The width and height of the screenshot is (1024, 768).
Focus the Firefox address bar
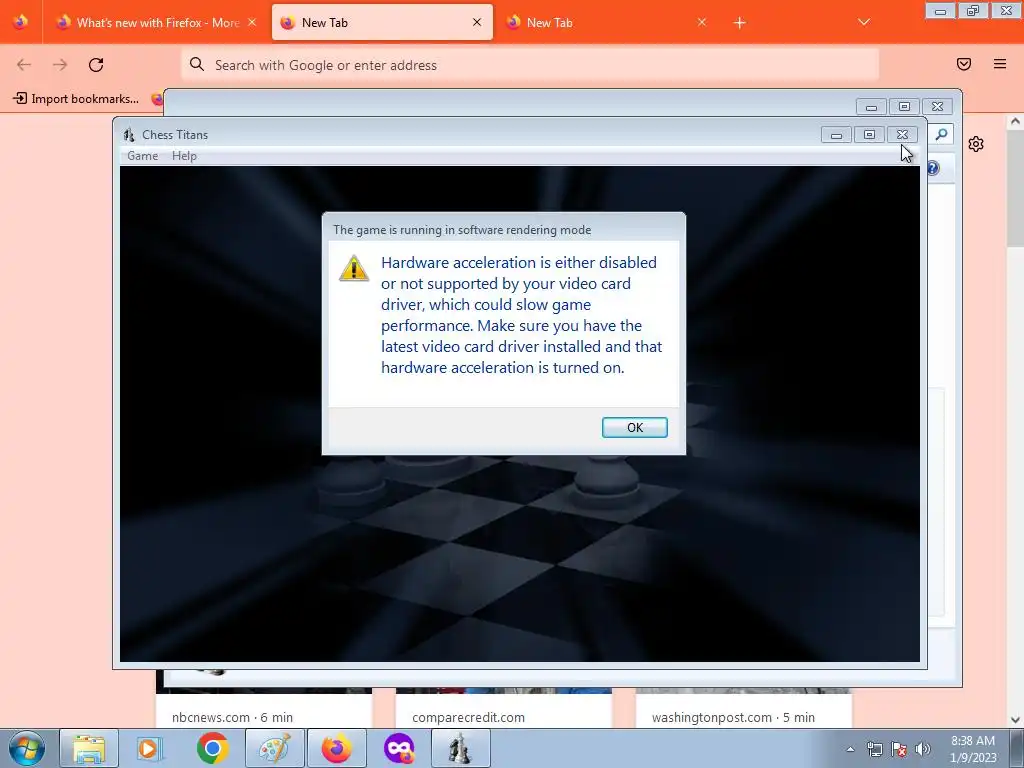530,64
